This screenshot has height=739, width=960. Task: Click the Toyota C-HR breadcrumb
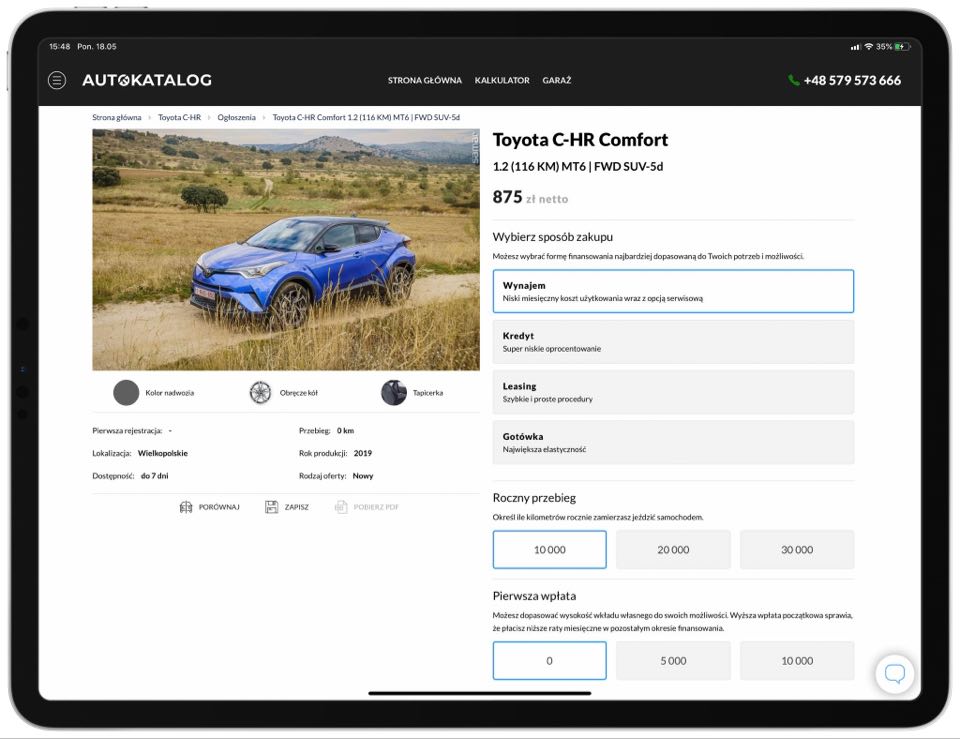179,117
